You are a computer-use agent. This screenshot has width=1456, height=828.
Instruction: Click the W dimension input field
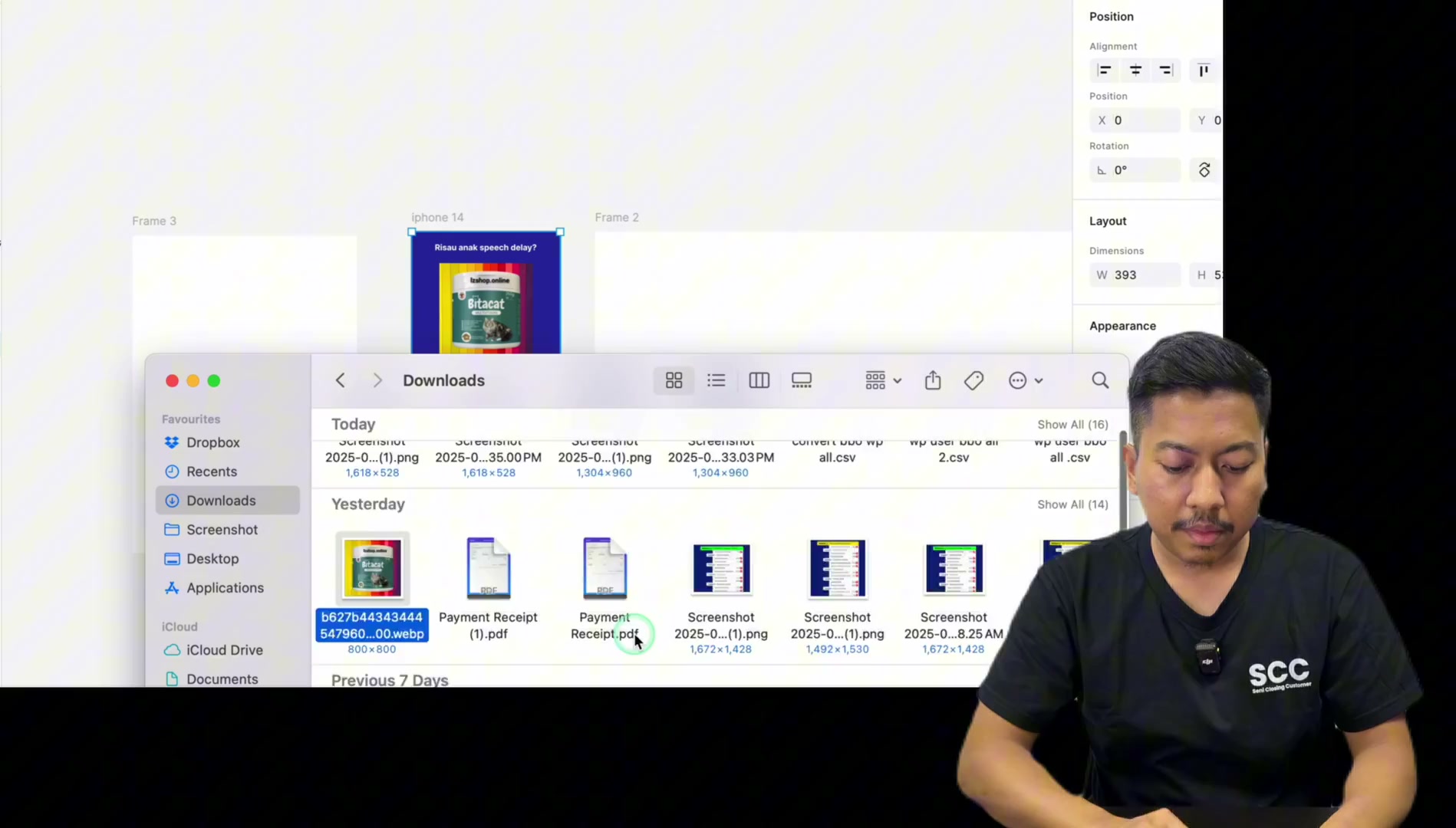pos(1135,275)
